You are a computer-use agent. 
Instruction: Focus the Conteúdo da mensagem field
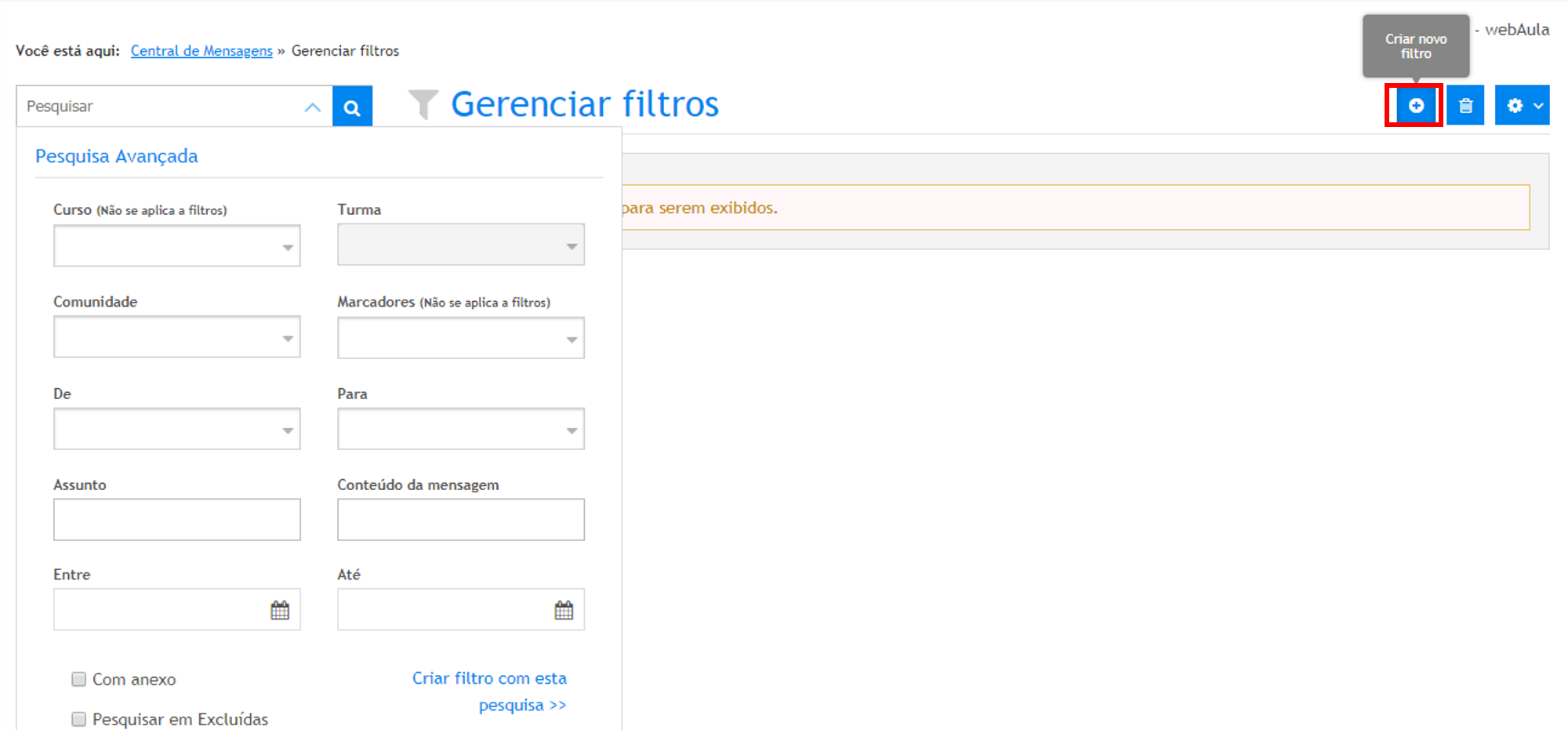click(461, 520)
